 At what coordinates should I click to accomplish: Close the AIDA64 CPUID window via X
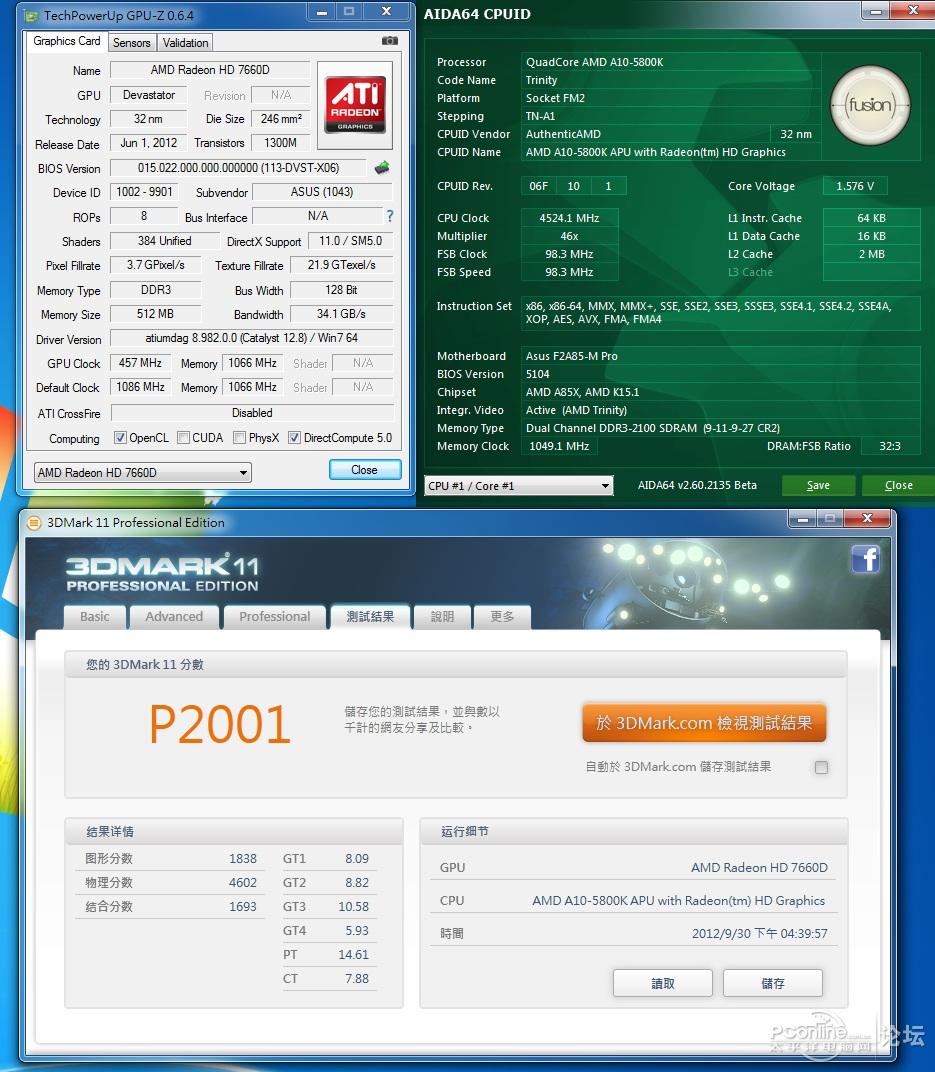[x=913, y=10]
